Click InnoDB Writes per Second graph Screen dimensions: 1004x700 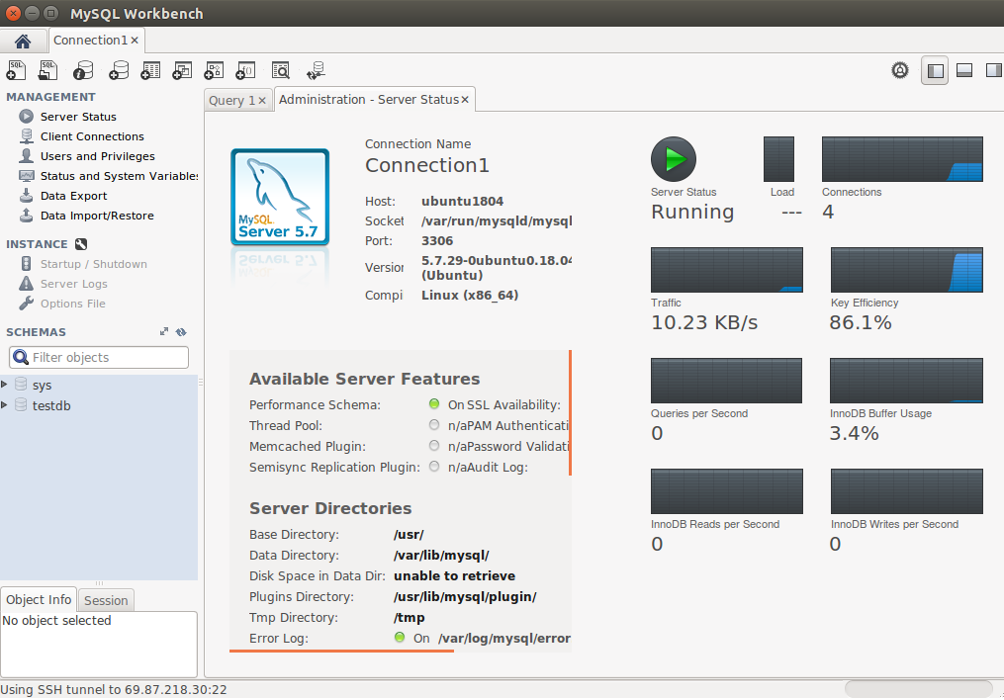pos(907,491)
